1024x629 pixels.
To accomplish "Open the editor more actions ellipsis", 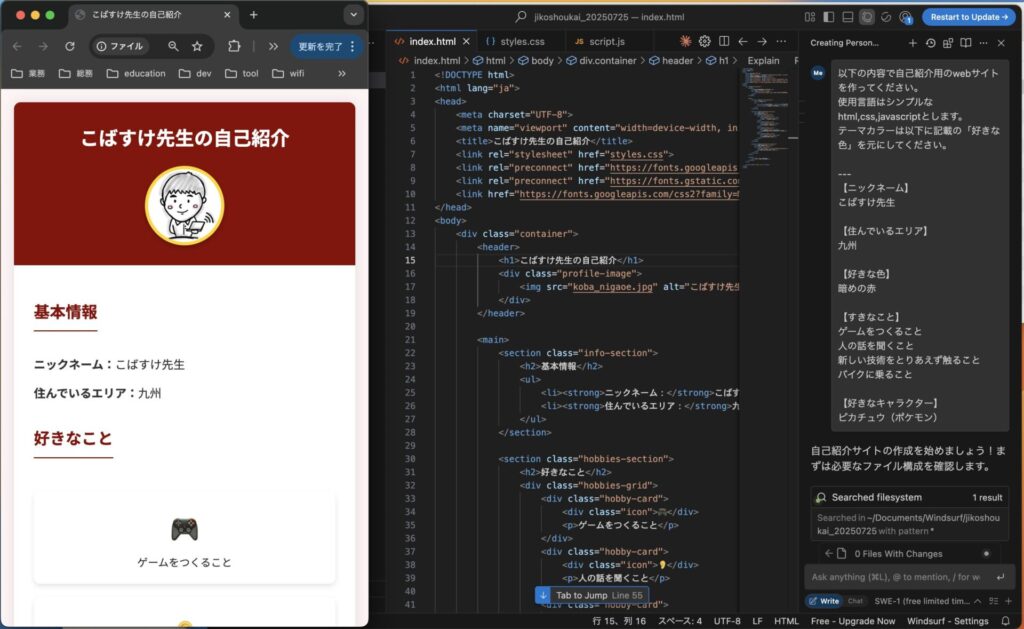I will (x=781, y=41).
